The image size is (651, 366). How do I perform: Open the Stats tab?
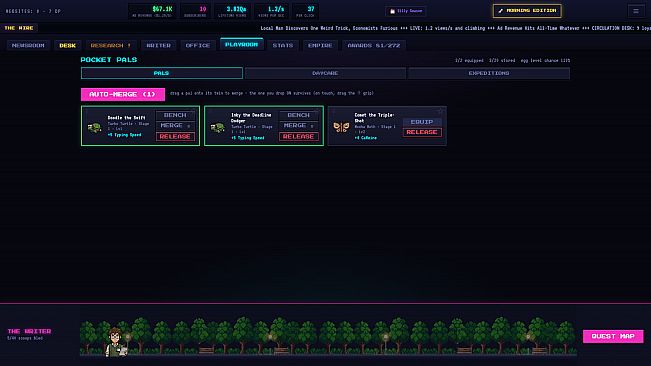(283, 45)
